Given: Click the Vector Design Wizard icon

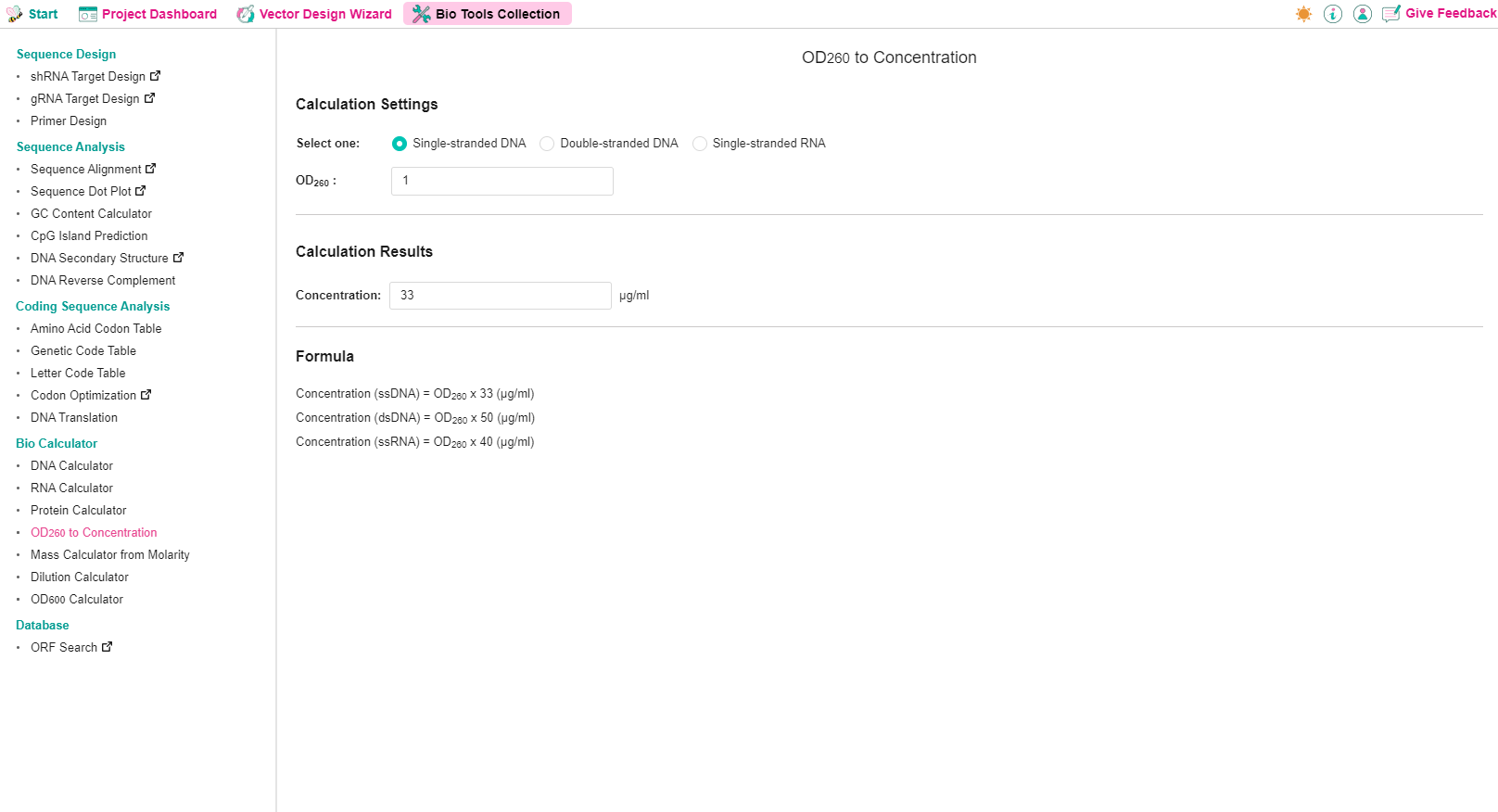Looking at the screenshot, I should (246, 14).
